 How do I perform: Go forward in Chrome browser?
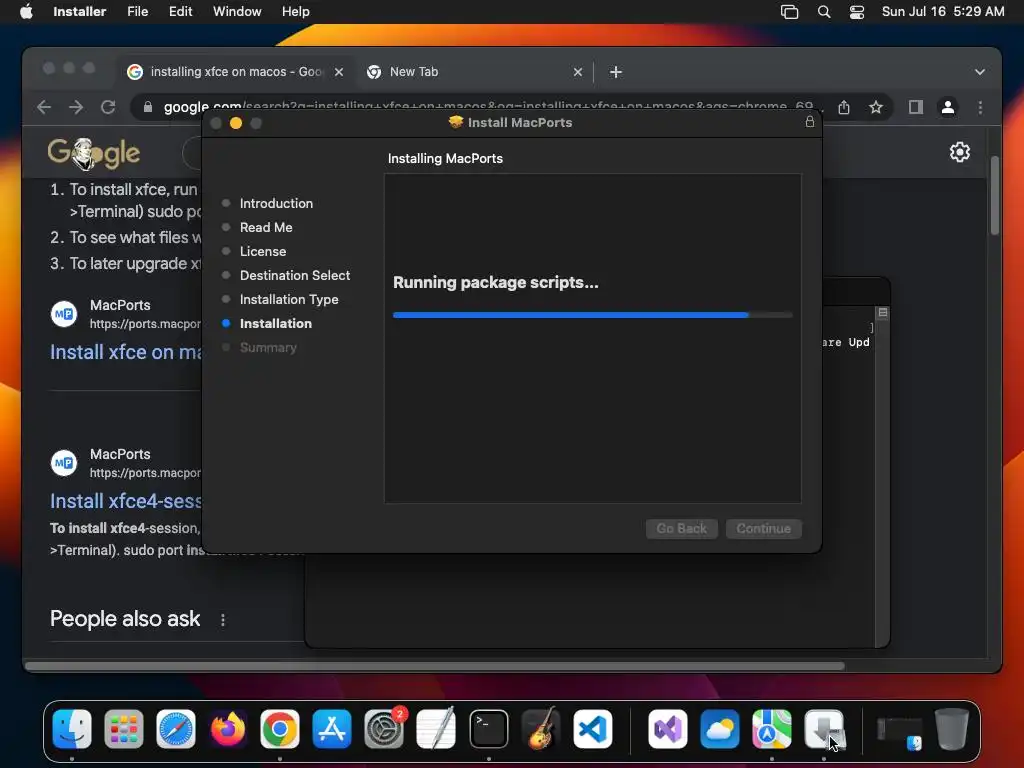(x=76, y=107)
